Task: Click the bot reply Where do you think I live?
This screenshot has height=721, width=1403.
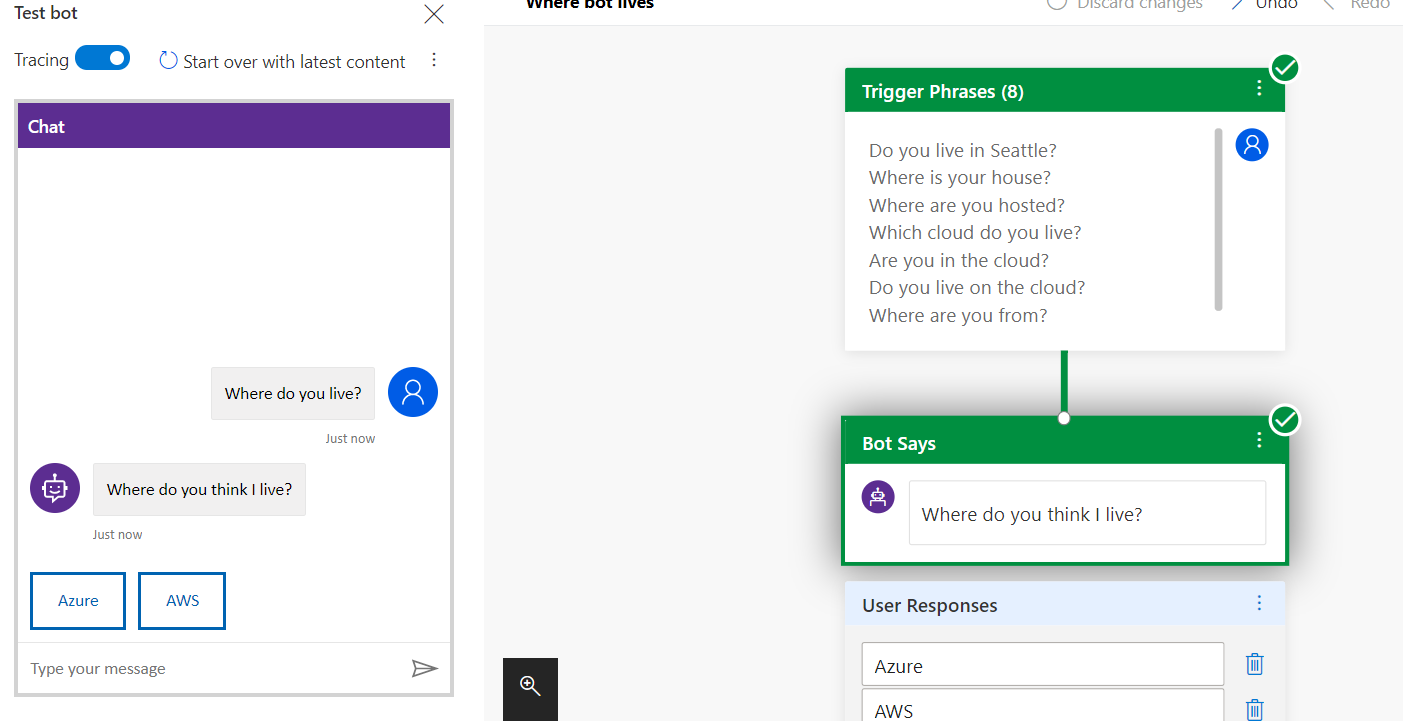Action: click(199, 489)
